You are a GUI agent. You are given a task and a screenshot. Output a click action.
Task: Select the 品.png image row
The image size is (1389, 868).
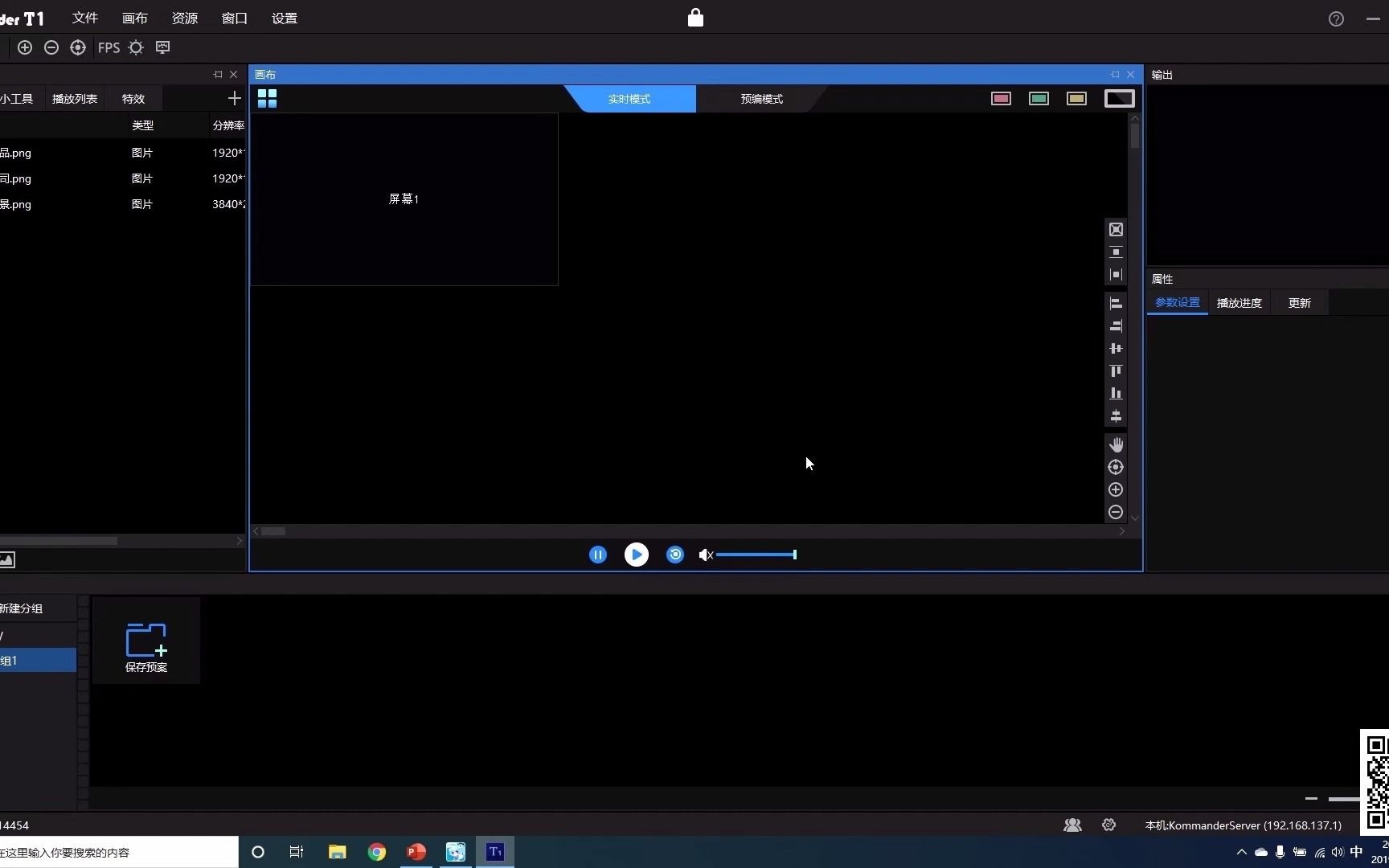(122, 153)
